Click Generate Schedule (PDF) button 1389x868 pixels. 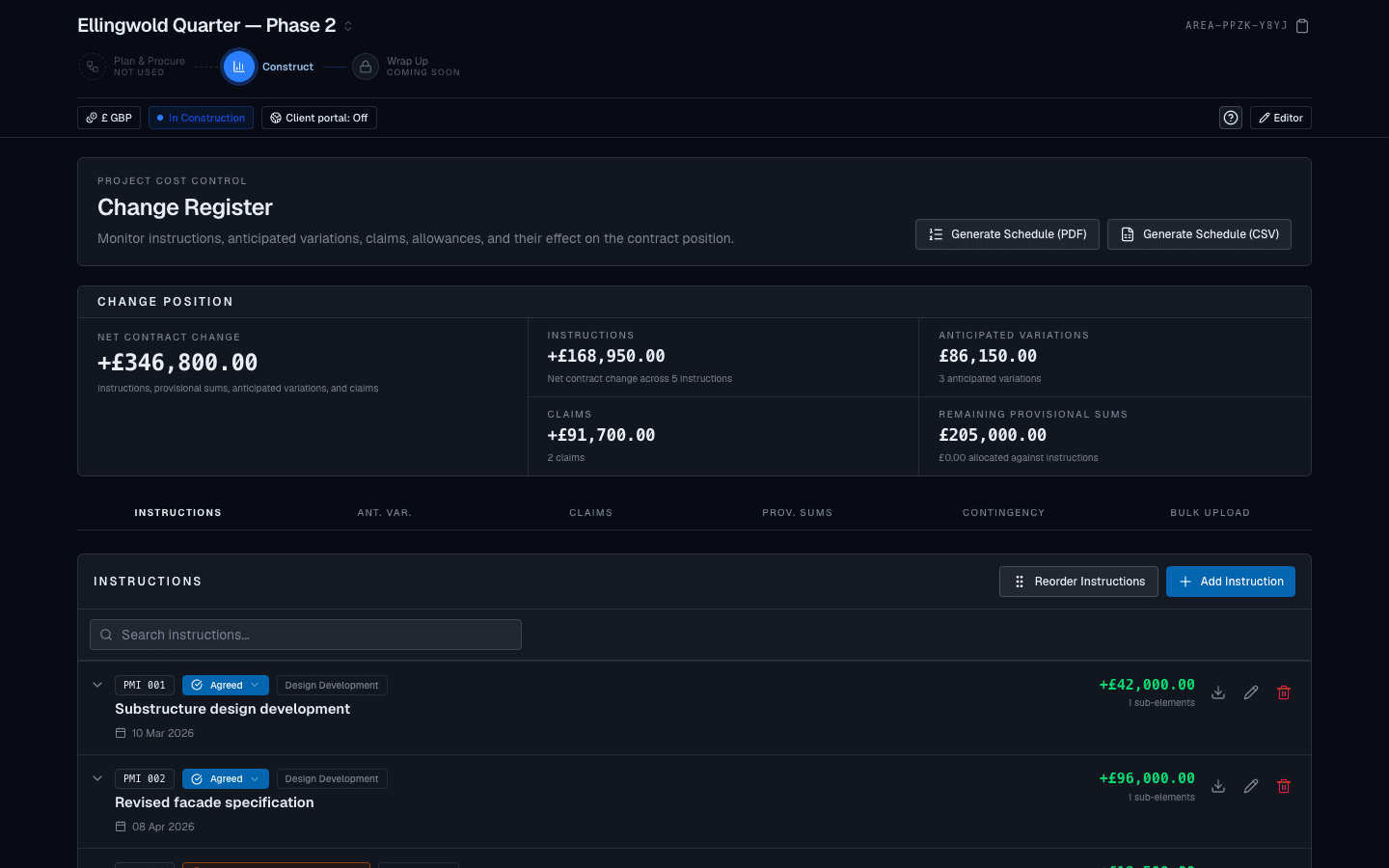point(1007,234)
